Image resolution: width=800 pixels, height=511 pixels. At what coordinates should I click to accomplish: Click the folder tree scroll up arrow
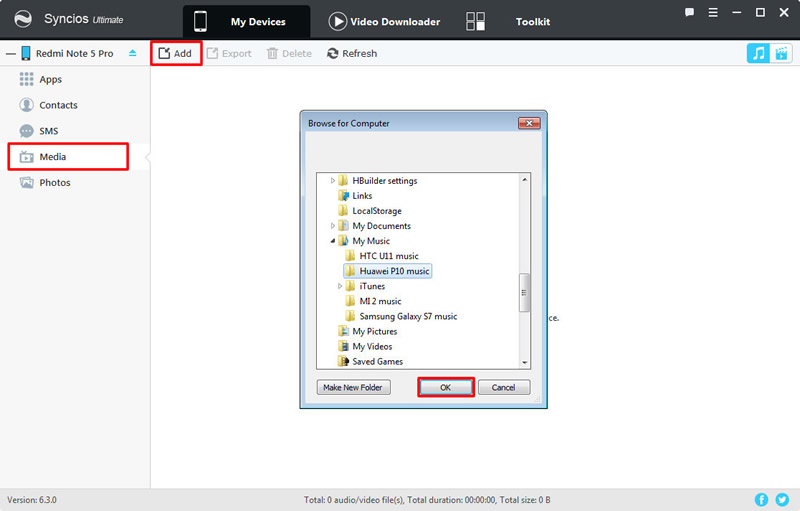click(524, 180)
